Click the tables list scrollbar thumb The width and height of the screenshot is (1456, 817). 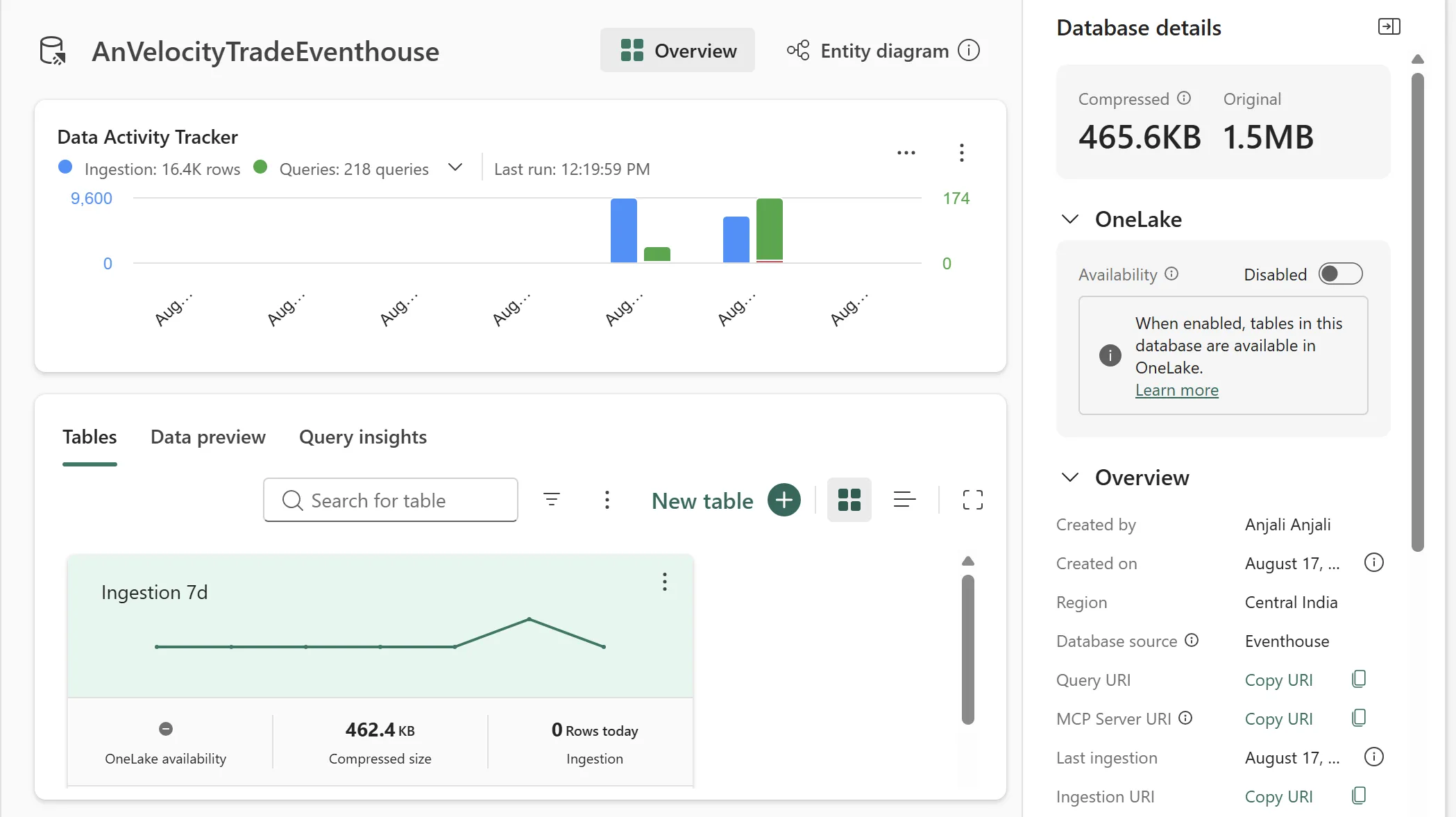coord(968,649)
